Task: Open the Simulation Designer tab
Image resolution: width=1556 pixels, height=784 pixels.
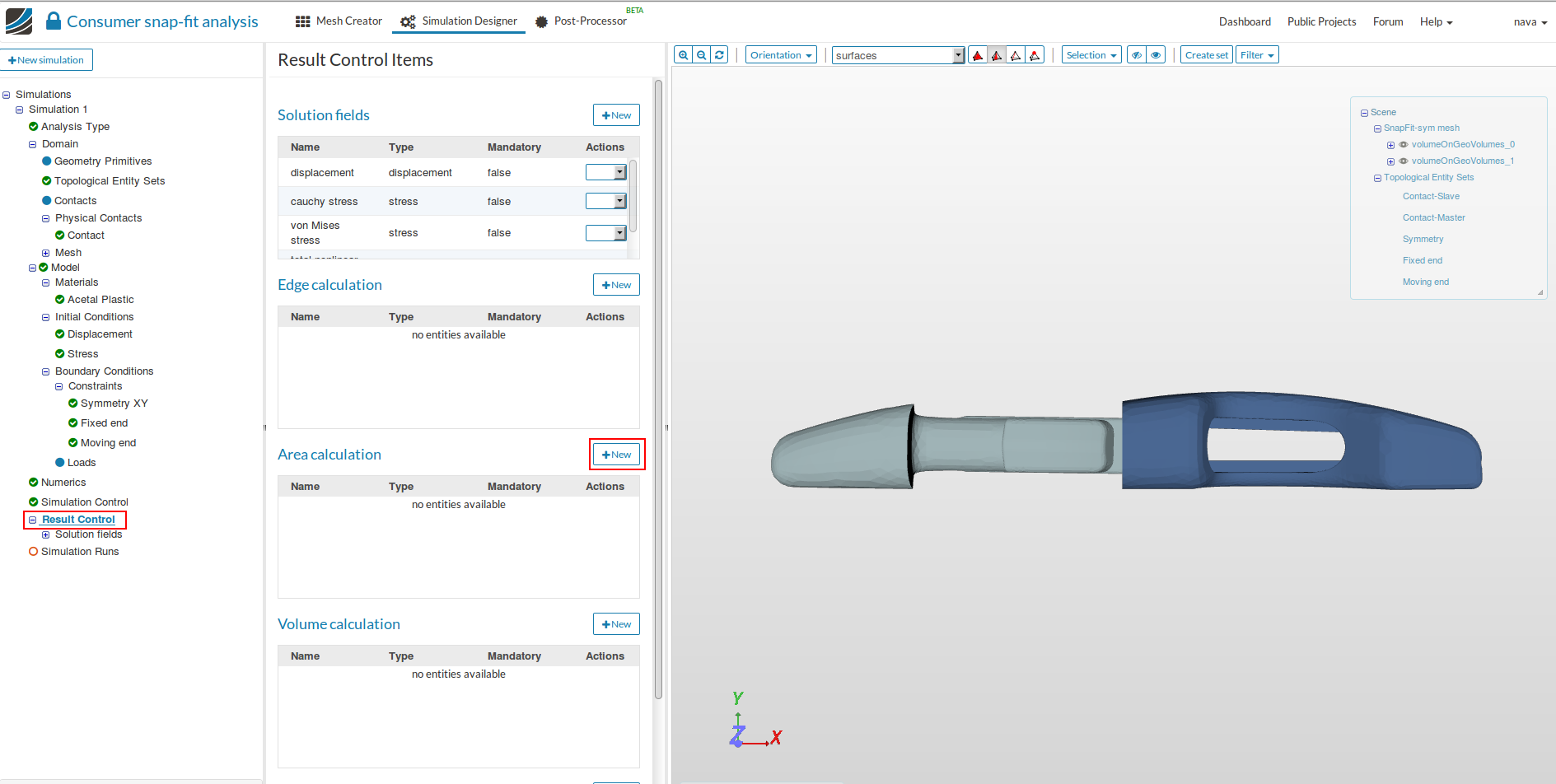Action: pos(459,21)
